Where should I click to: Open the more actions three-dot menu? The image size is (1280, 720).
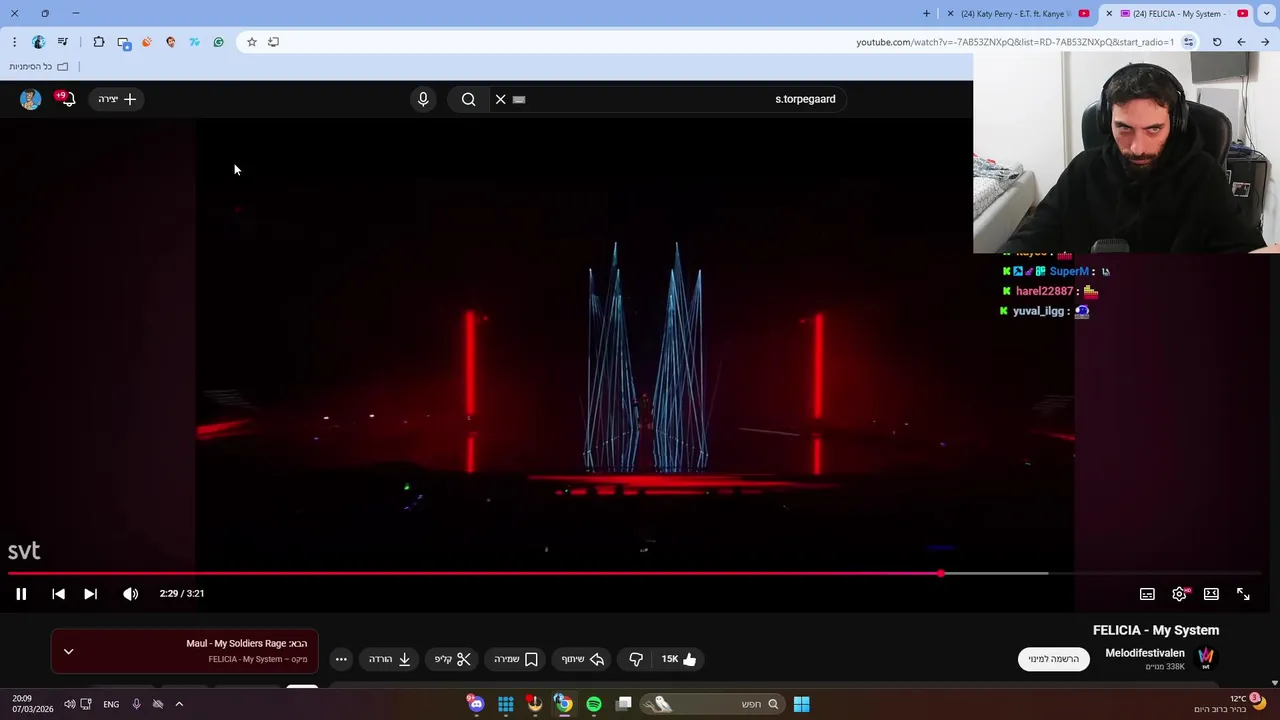click(x=341, y=659)
